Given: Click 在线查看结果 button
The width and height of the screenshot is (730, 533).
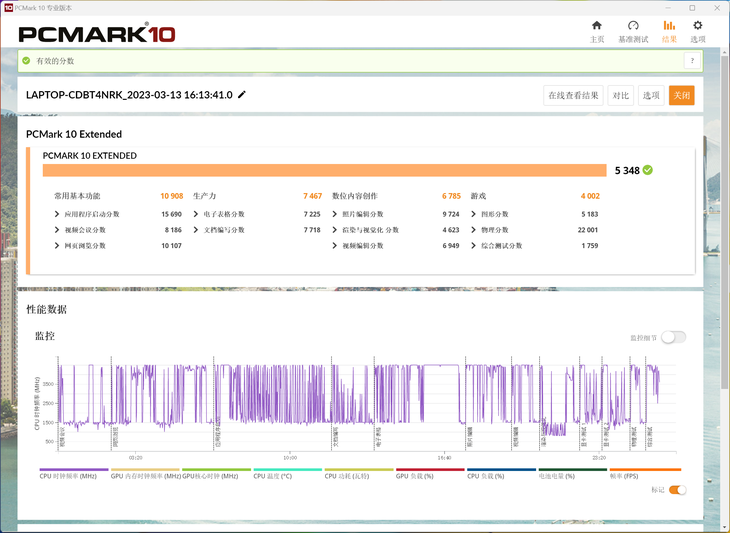Looking at the screenshot, I should (x=573, y=95).
